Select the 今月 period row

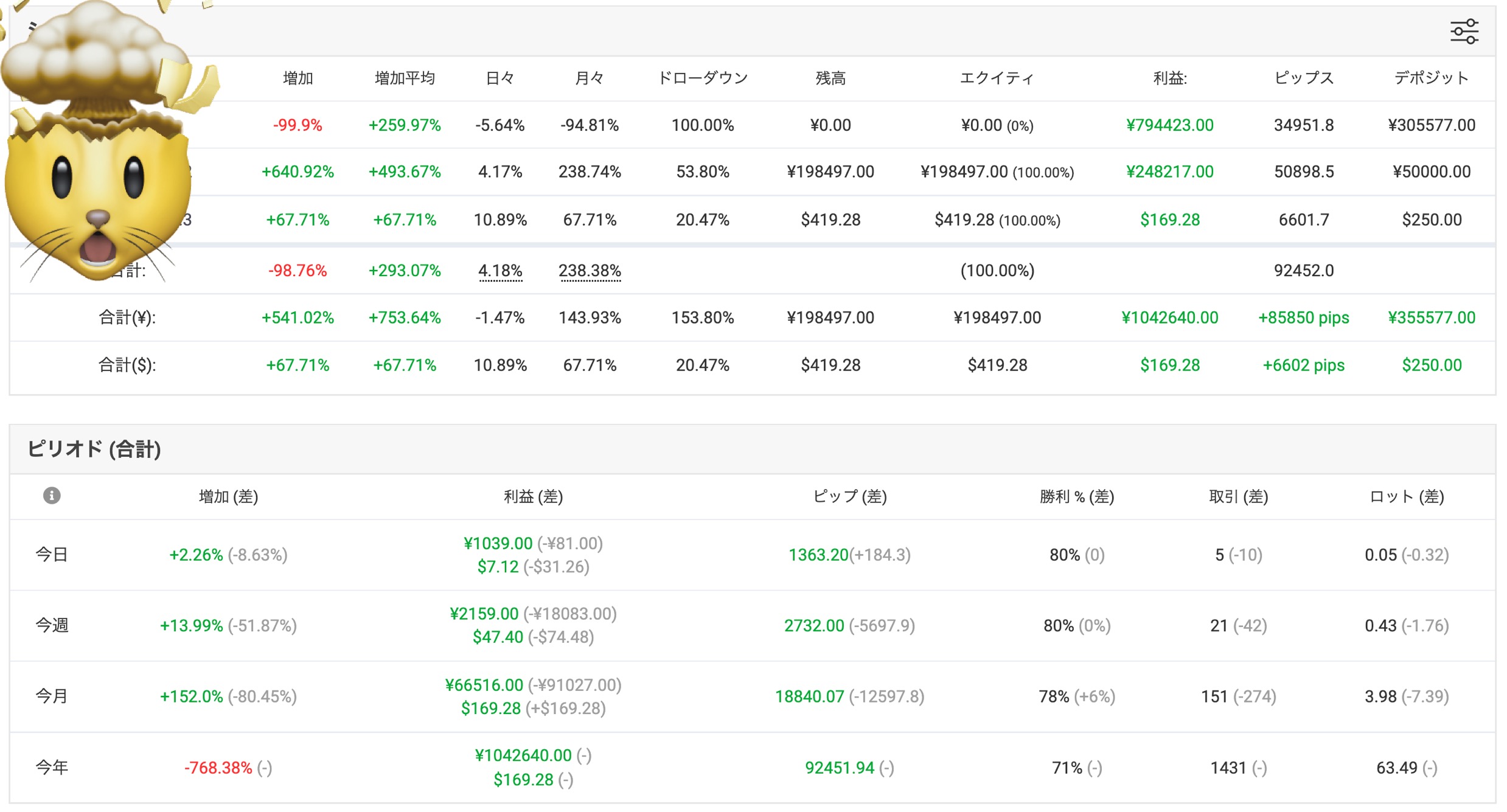pos(753,696)
